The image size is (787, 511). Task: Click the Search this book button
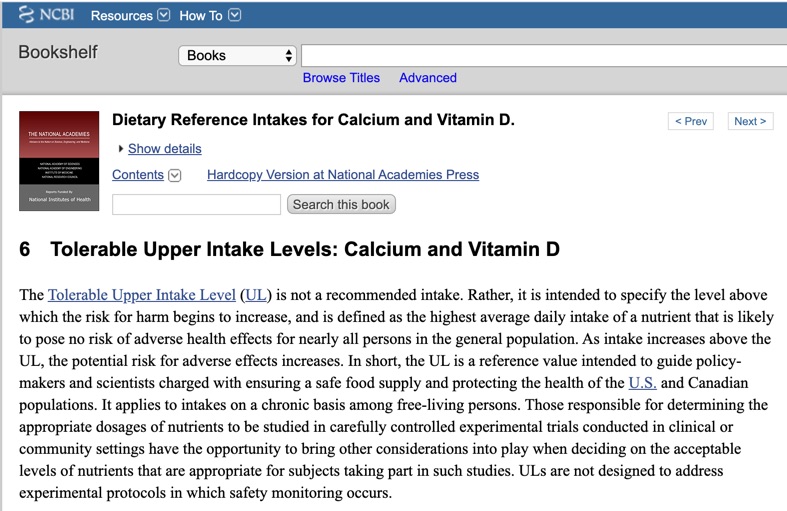click(x=341, y=204)
